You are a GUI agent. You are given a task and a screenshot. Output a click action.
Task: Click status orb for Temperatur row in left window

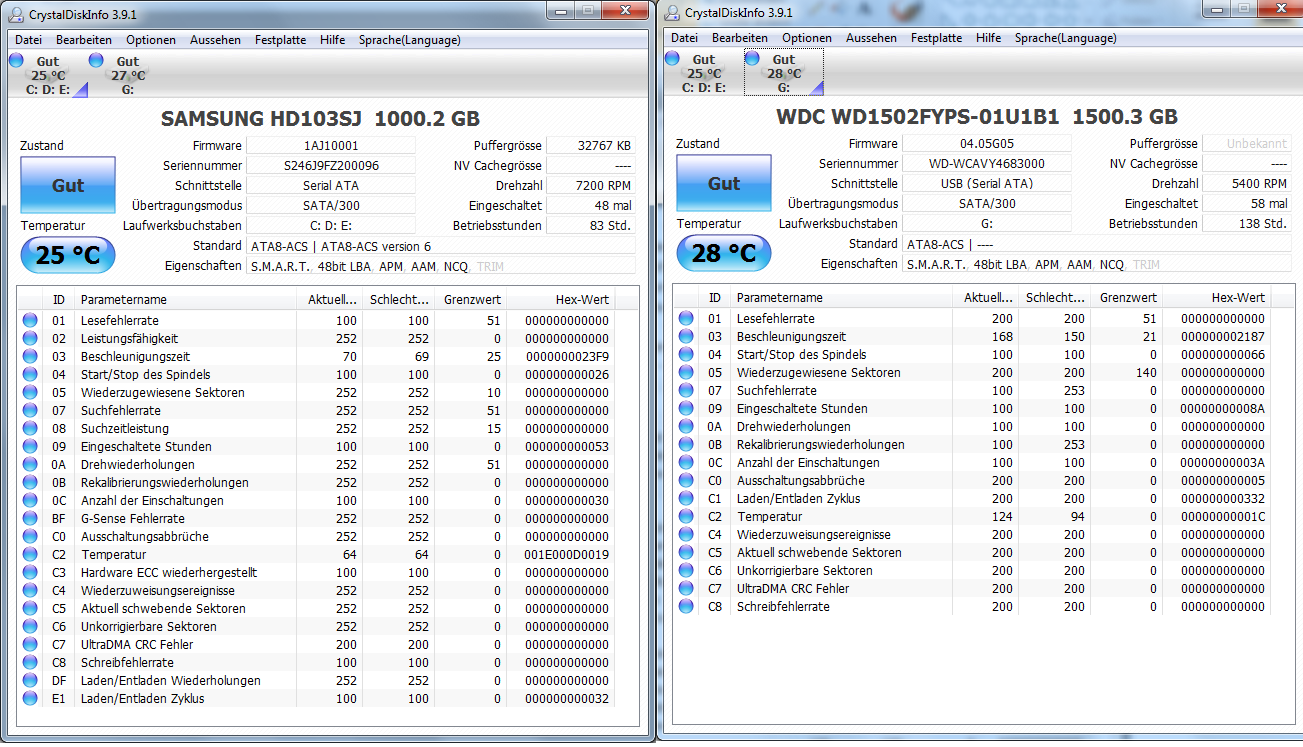30,554
